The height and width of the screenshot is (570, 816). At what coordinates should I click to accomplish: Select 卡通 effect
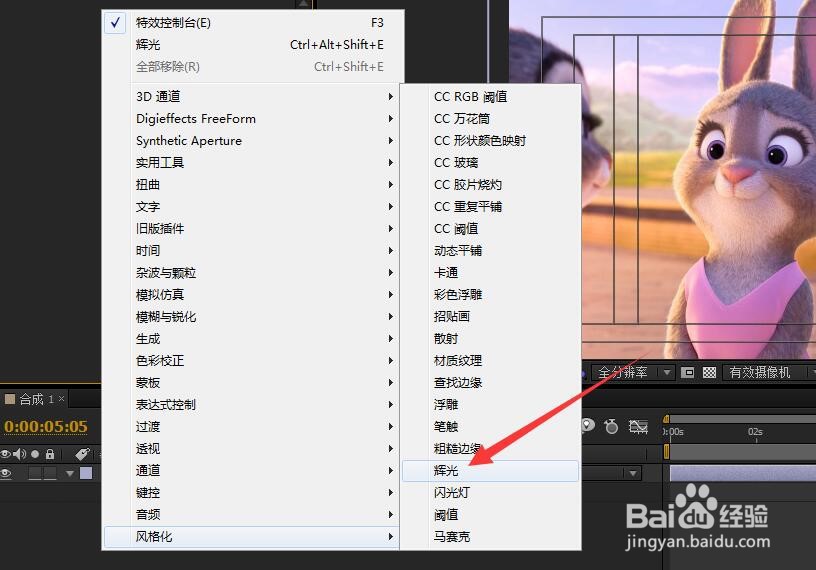tap(490, 273)
